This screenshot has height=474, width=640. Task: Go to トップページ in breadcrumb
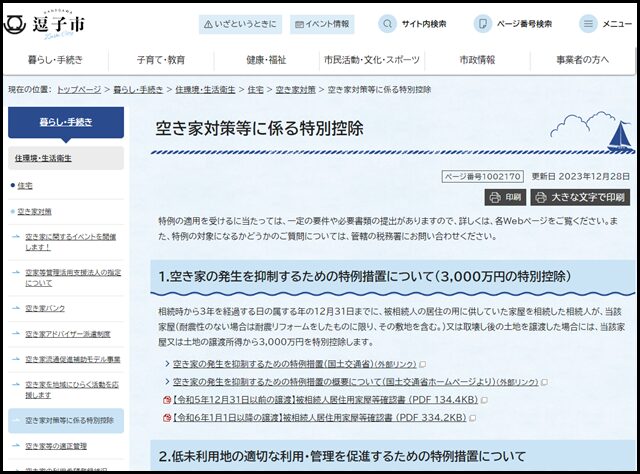click(79, 90)
